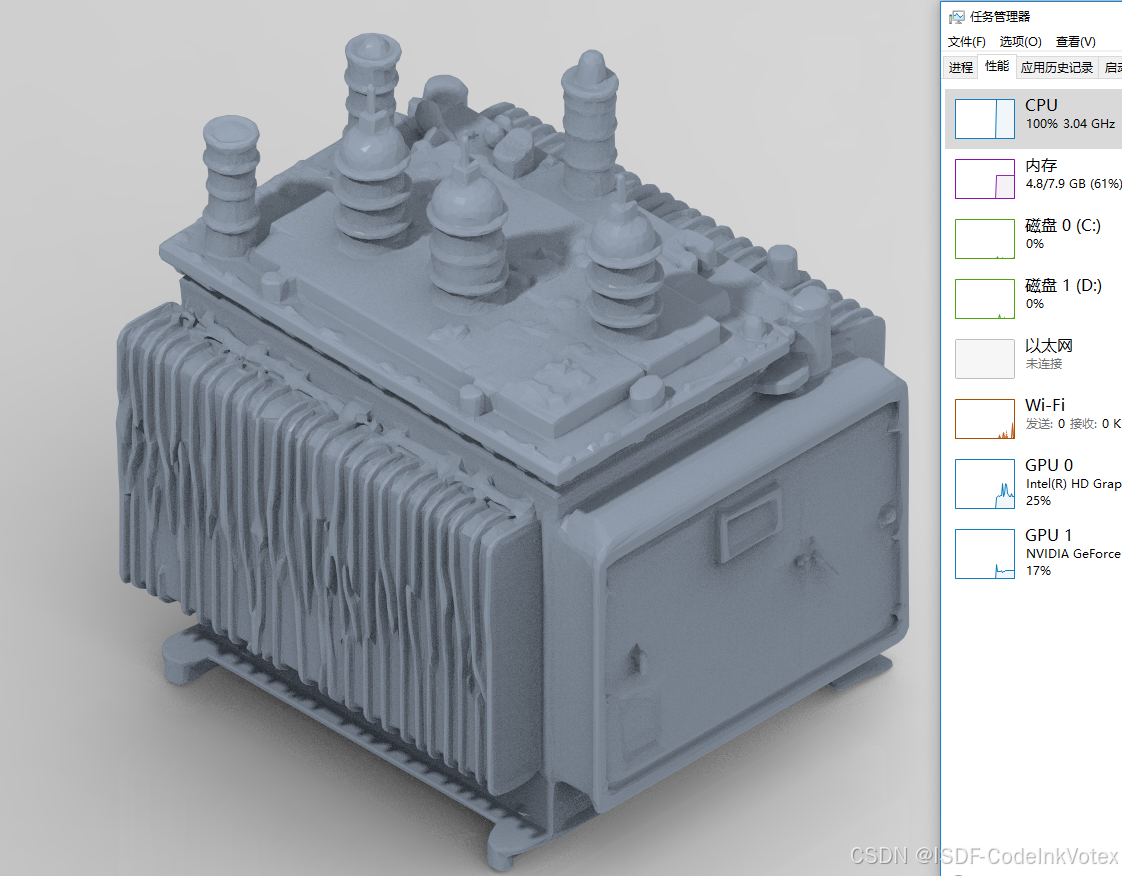Click the 'GPU 0' label
Screen dimensions: 1122x876
(x=1049, y=465)
